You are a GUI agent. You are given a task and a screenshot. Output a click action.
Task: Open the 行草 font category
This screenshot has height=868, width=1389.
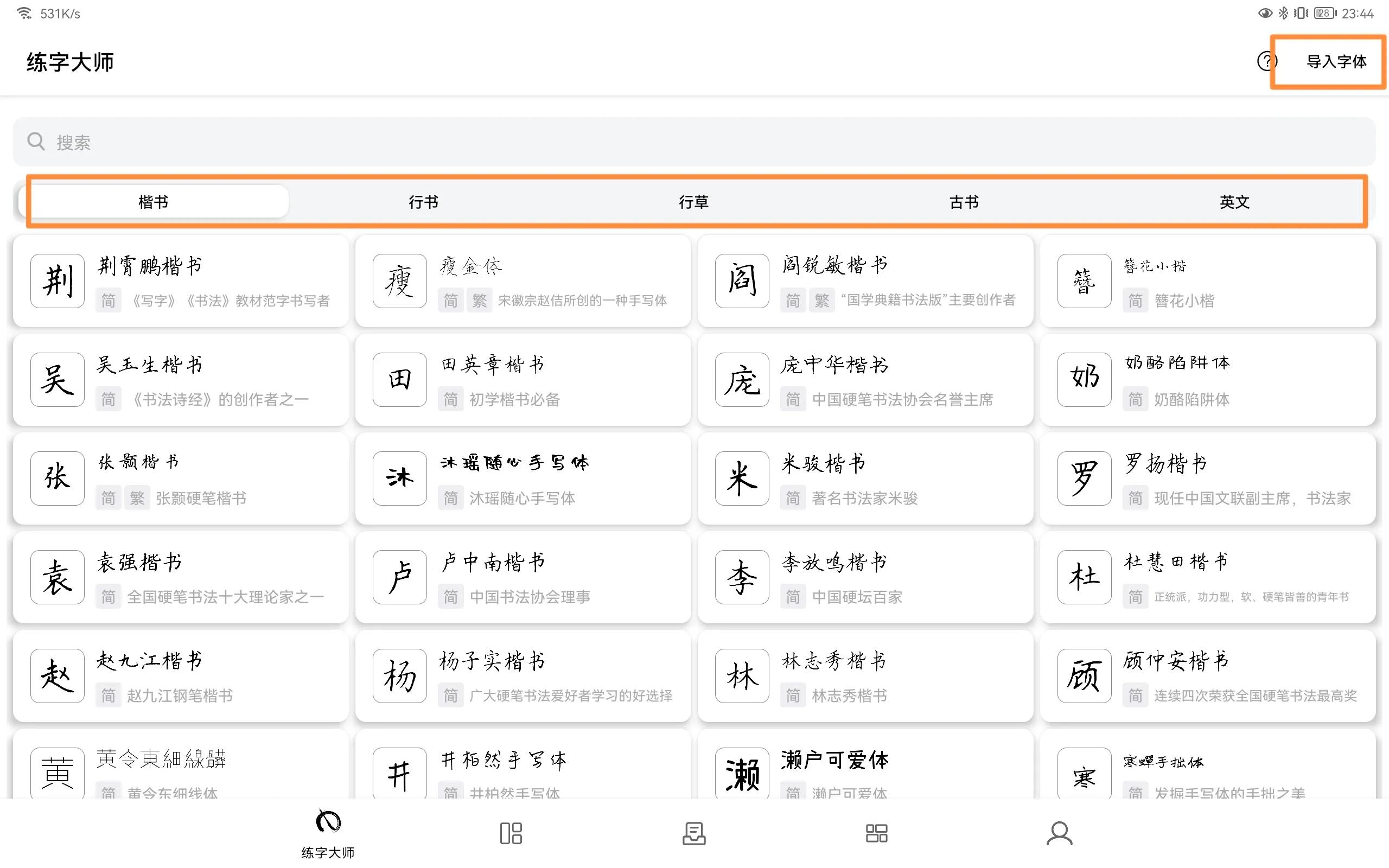point(693,201)
